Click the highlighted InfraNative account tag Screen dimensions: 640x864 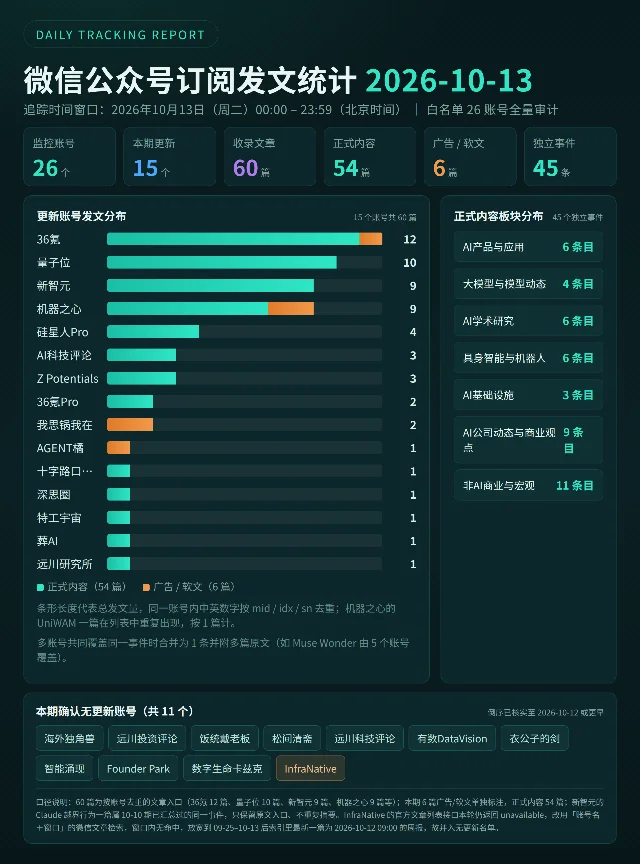pos(310,769)
